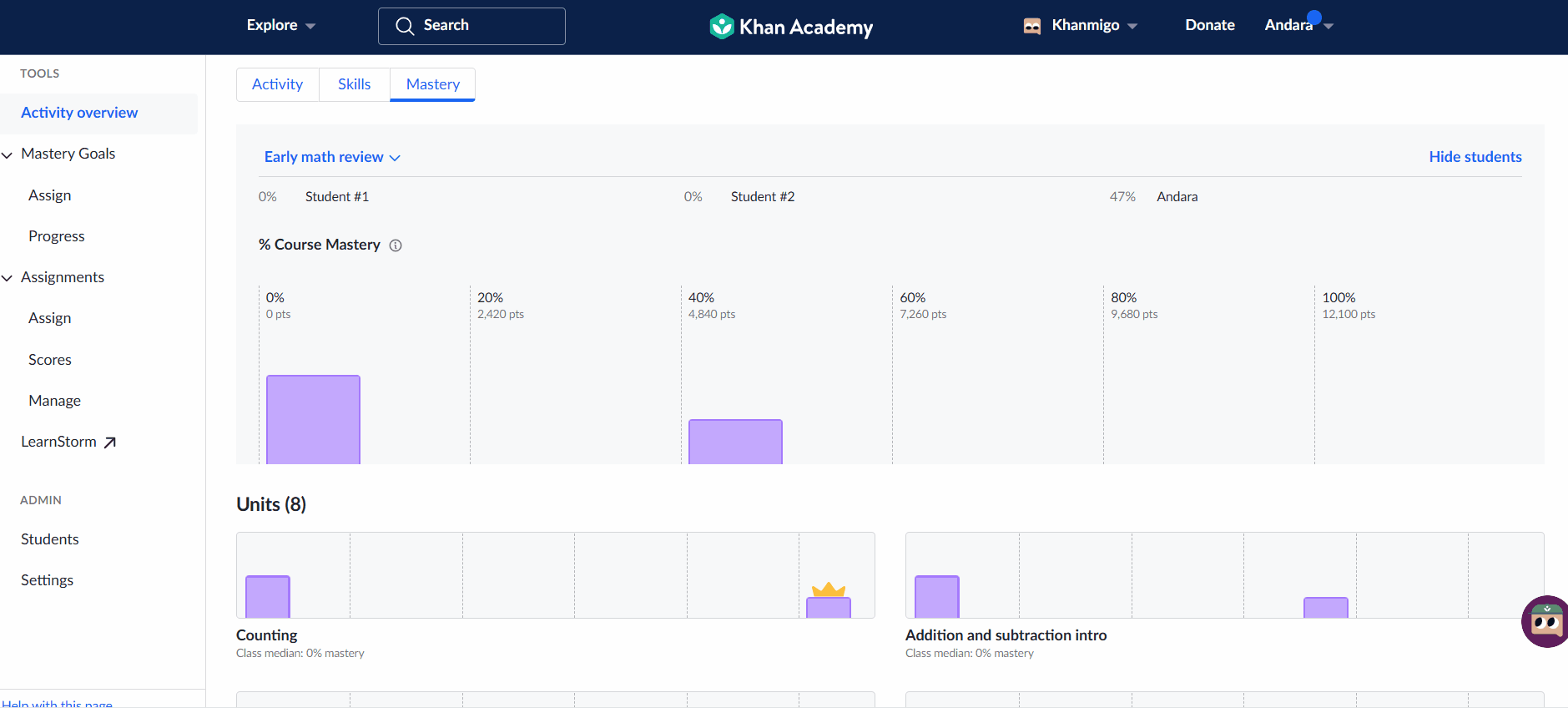
Task: Open the Students admin page
Action: tap(50, 539)
